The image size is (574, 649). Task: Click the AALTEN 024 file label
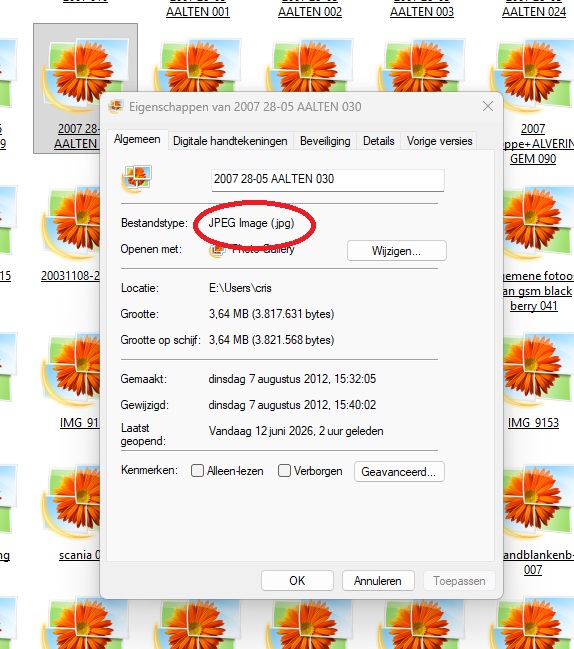pos(533,12)
